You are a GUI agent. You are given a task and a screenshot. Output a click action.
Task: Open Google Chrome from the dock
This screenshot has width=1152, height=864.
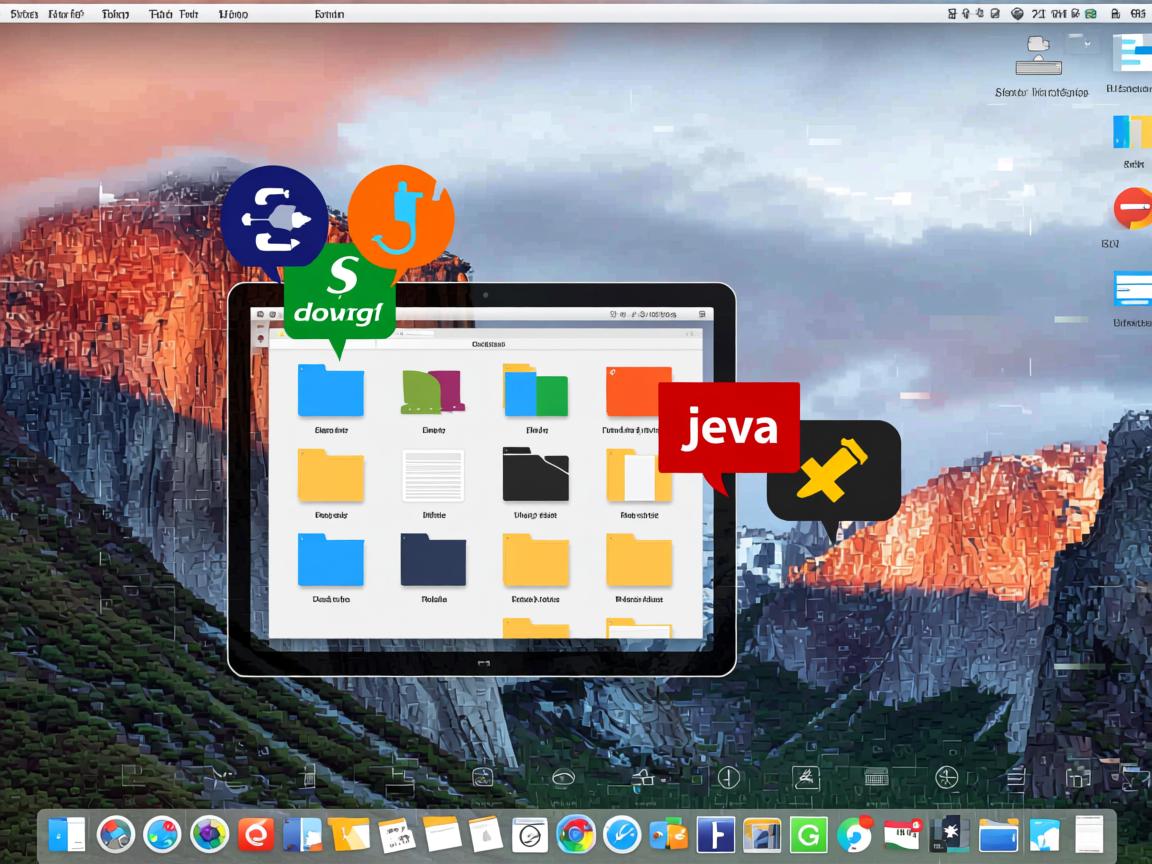pos(576,834)
